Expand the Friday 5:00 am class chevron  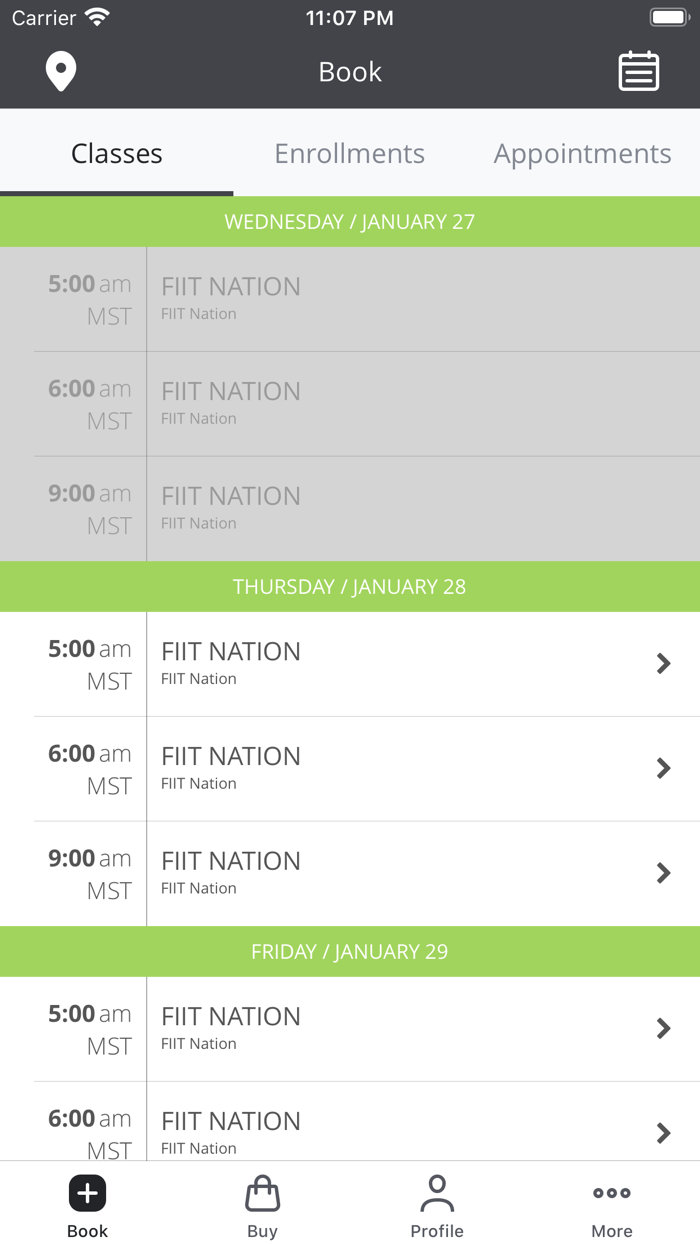pyautogui.click(x=663, y=1028)
